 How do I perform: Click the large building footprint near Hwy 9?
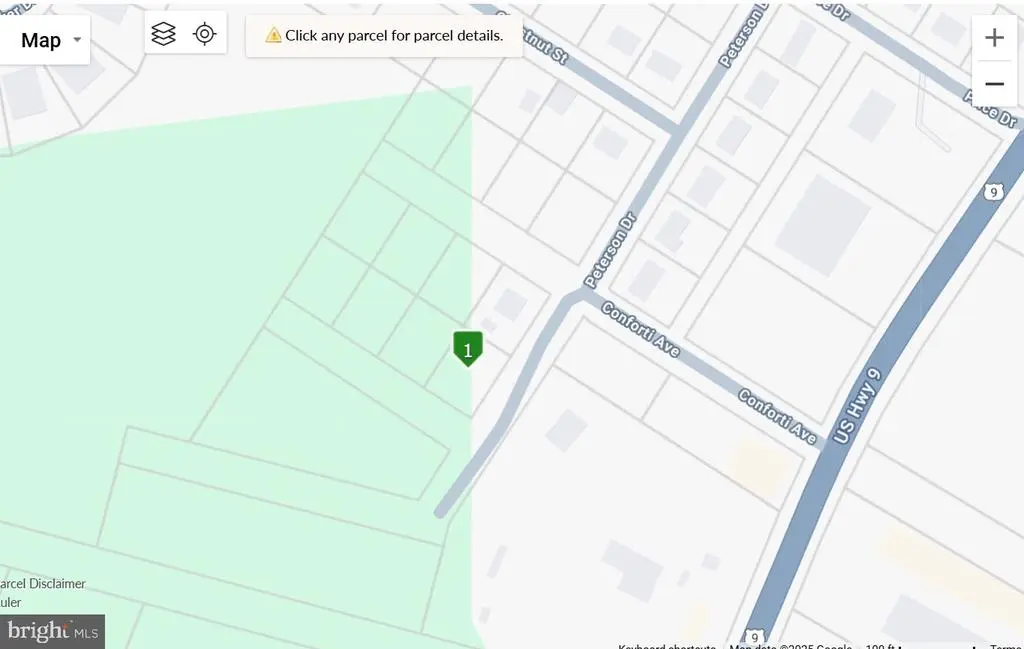(x=823, y=225)
